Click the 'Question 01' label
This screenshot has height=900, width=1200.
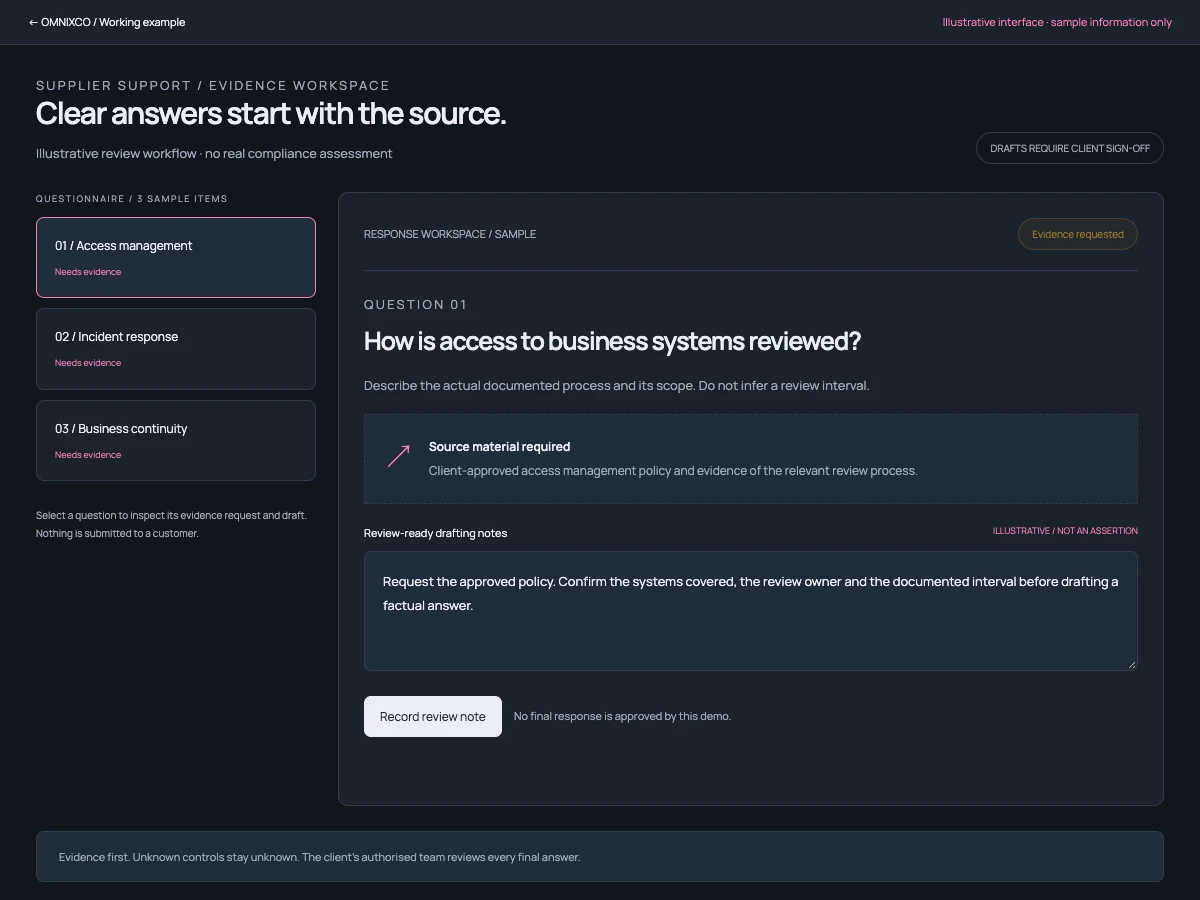click(x=416, y=305)
